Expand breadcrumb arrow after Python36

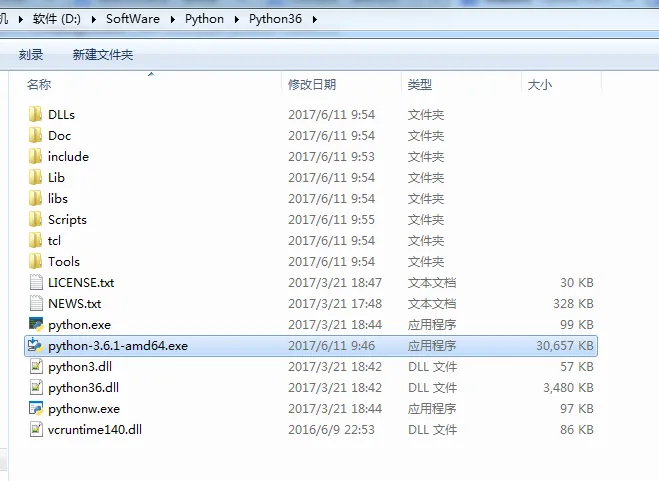(314, 19)
